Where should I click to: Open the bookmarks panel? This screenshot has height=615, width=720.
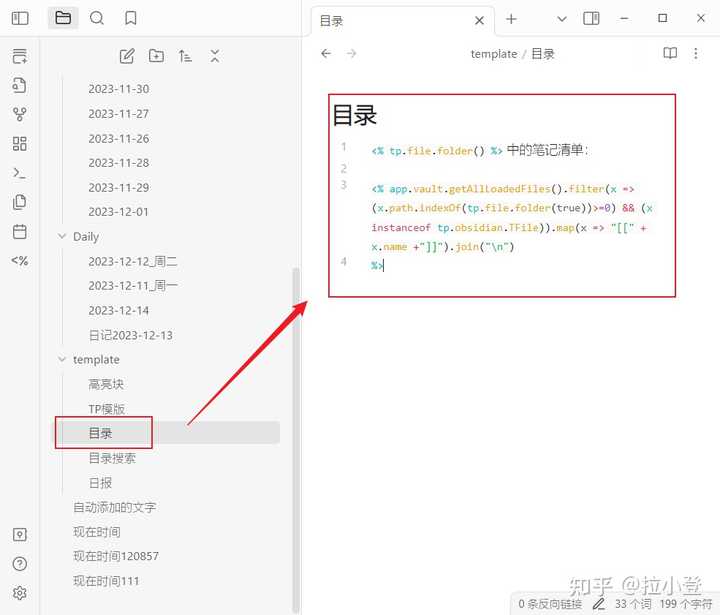tap(131, 18)
